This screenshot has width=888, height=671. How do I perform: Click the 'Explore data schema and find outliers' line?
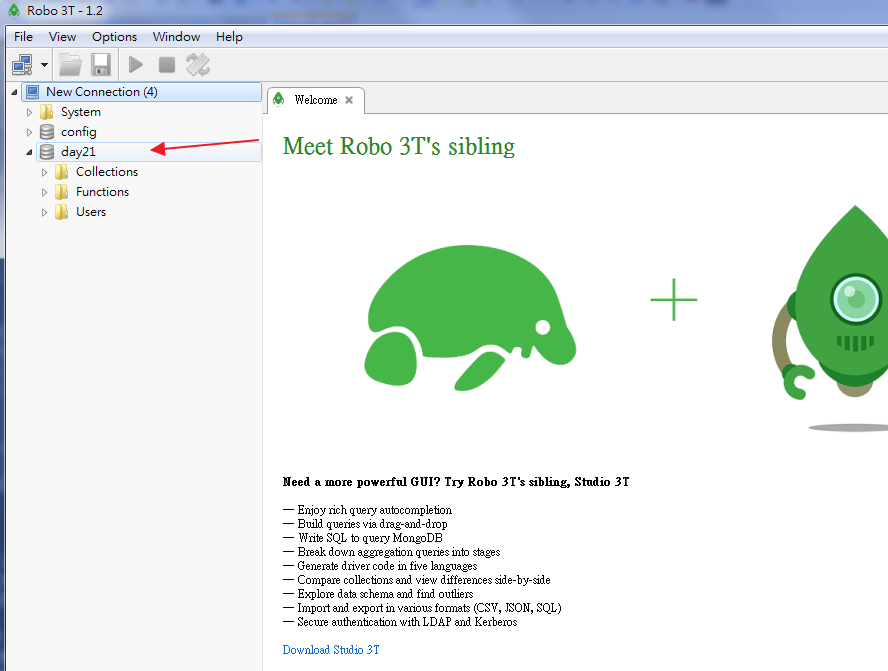point(378,594)
